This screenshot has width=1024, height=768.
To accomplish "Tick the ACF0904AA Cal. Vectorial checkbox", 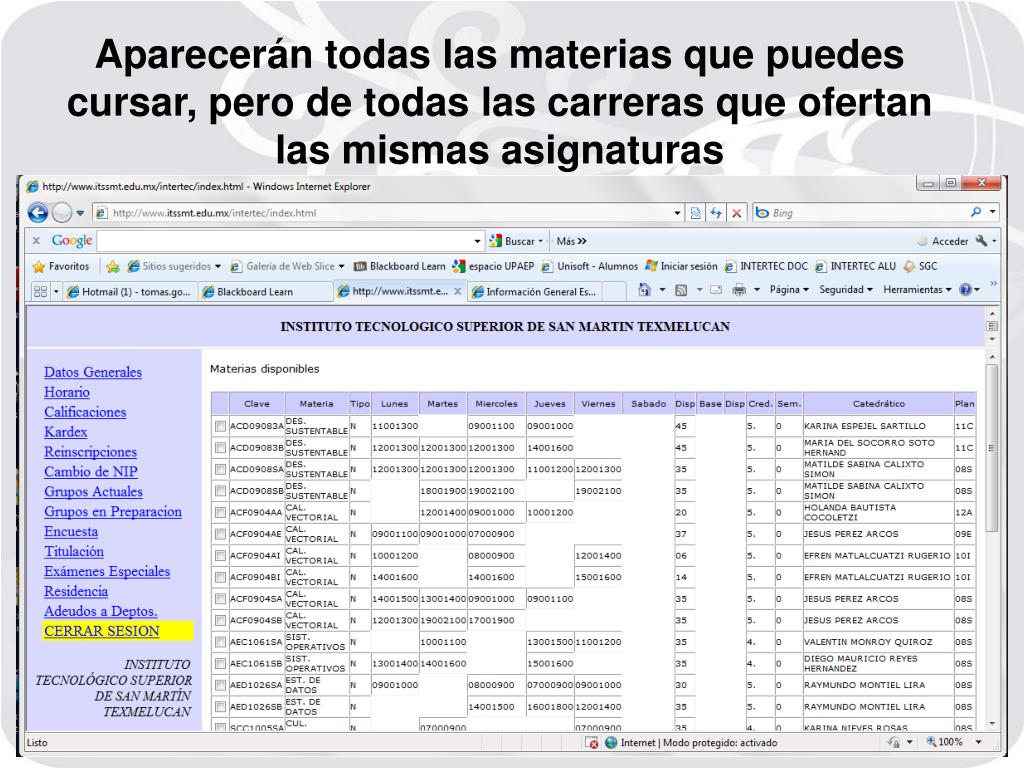I will tap(220, 513).
